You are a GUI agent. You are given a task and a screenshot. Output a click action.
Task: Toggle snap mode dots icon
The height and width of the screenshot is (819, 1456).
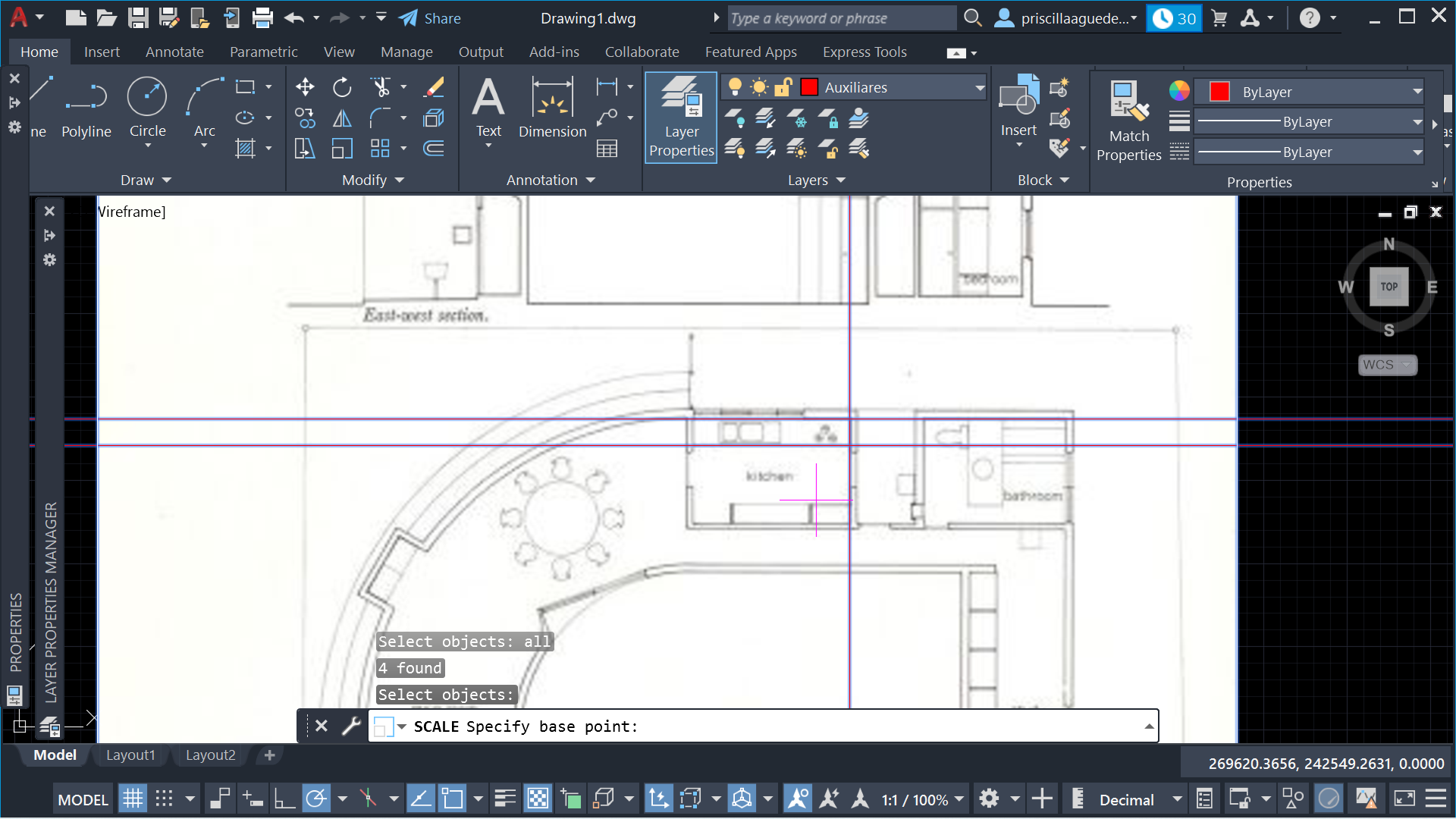(164, 799)
